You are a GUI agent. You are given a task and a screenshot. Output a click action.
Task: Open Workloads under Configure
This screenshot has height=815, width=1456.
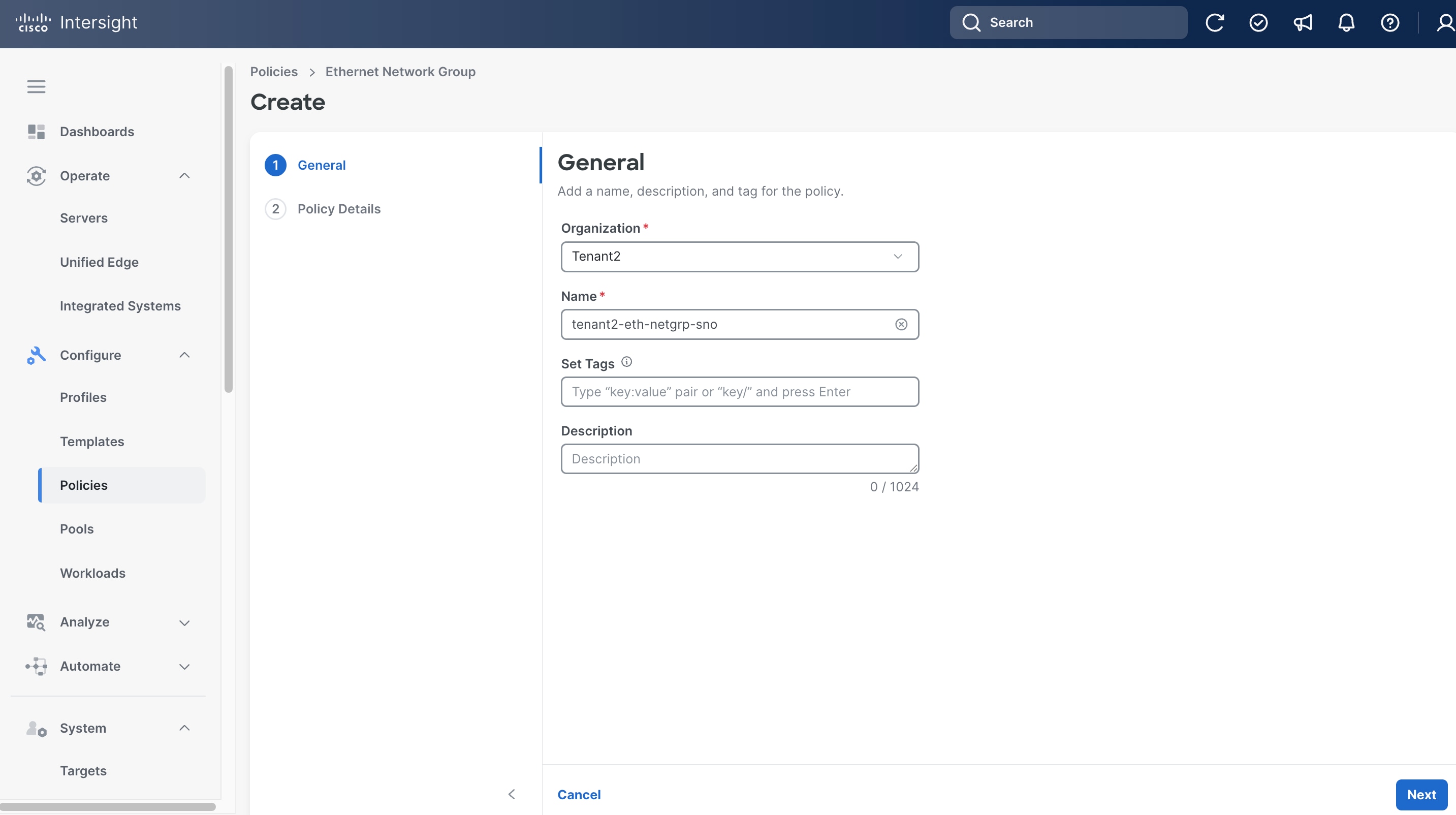[92, 573]
